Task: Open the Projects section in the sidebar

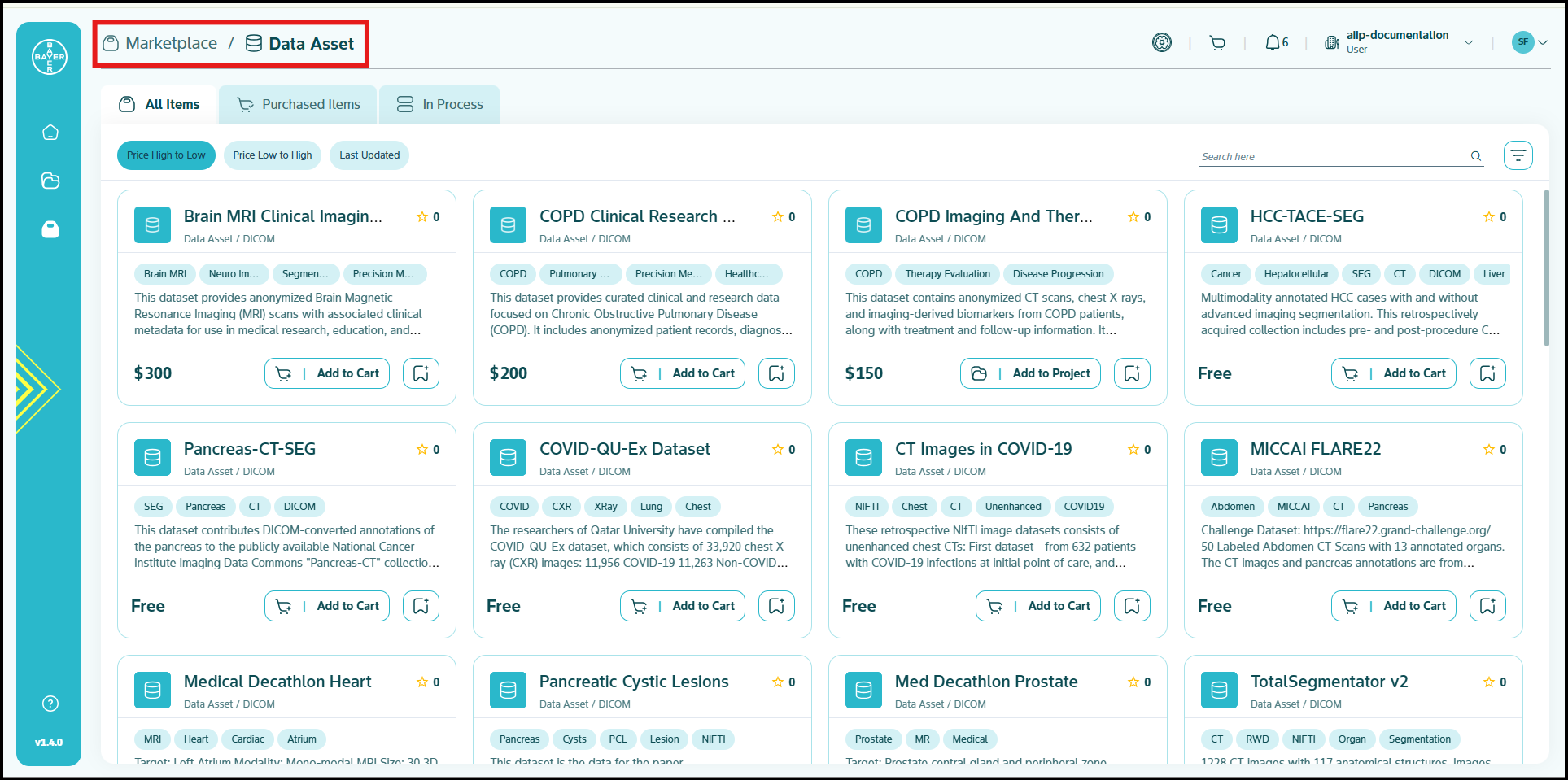Action: pyautogui.click(x=50, y=181)
